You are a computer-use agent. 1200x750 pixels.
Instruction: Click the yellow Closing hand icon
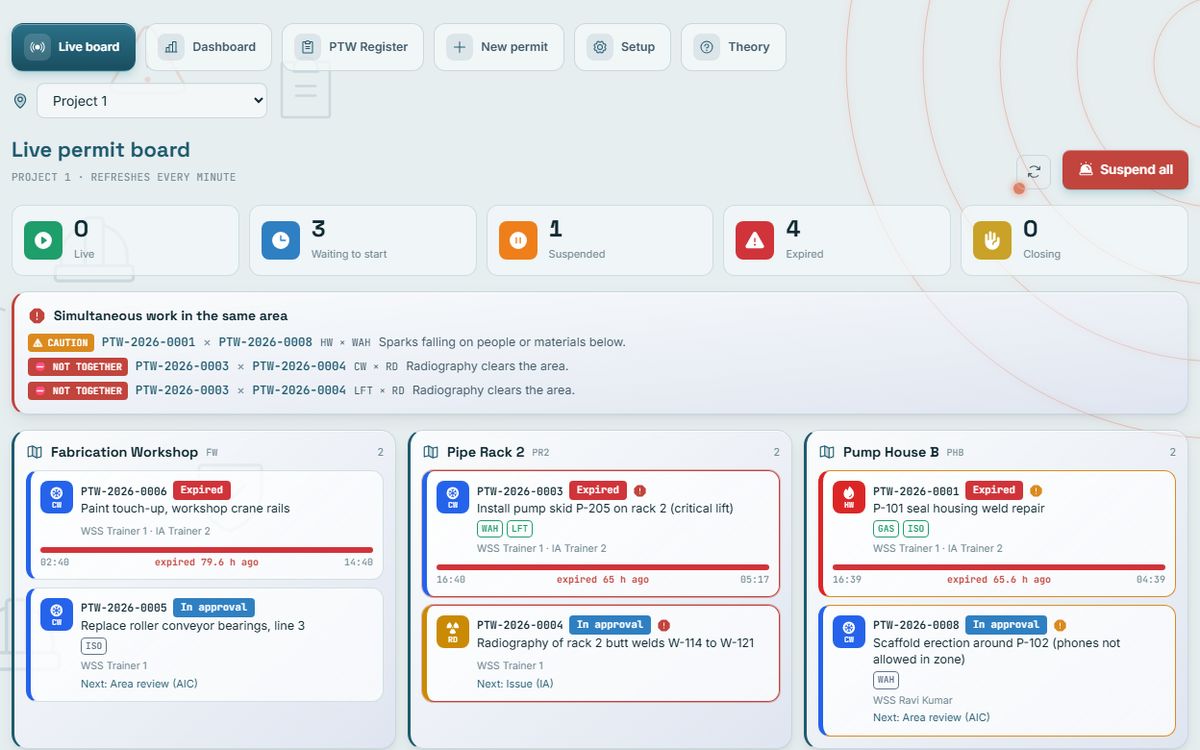[992, 240]
